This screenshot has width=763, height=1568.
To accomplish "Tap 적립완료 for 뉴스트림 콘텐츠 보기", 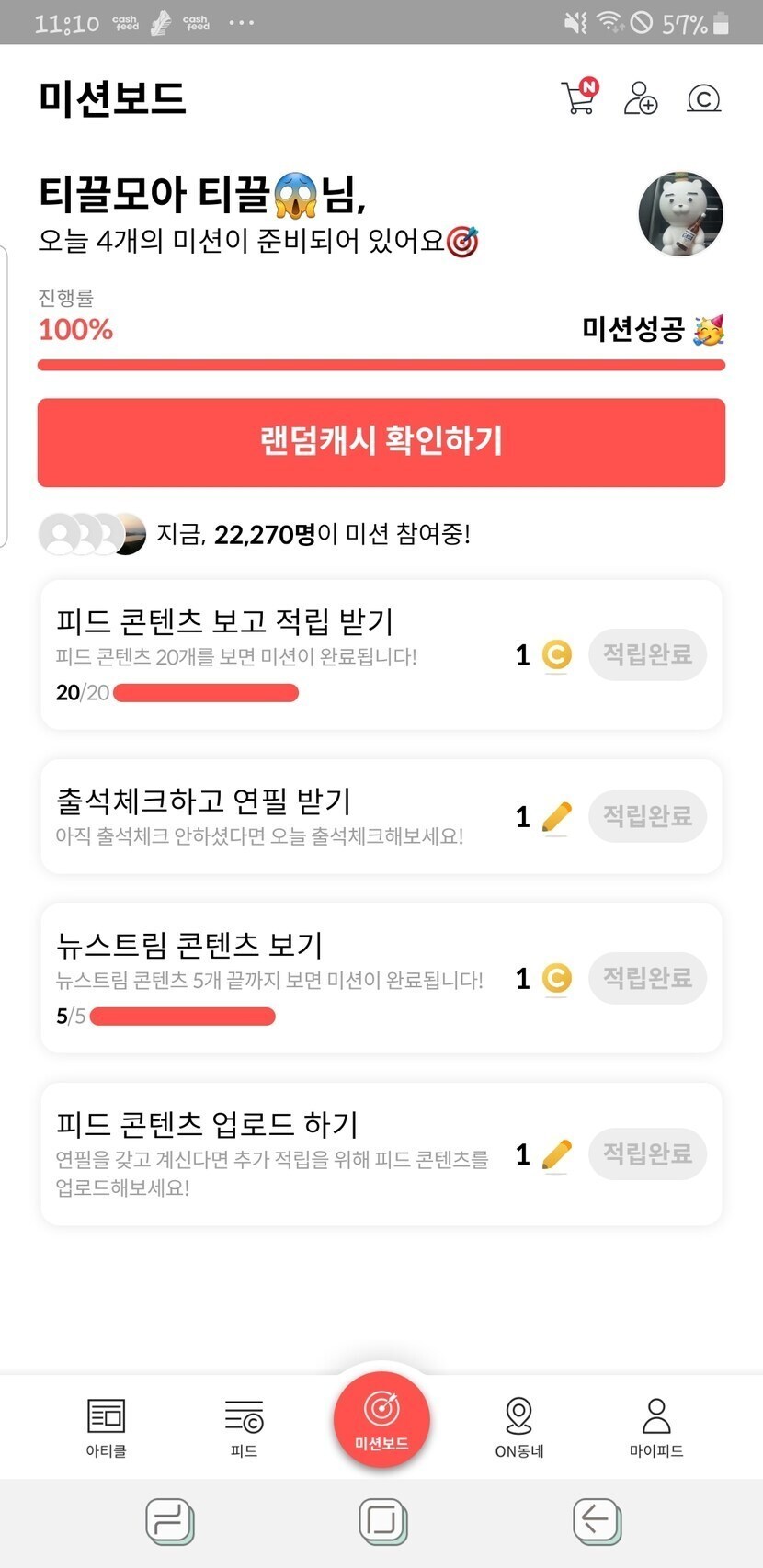I will tap(647, 978).
